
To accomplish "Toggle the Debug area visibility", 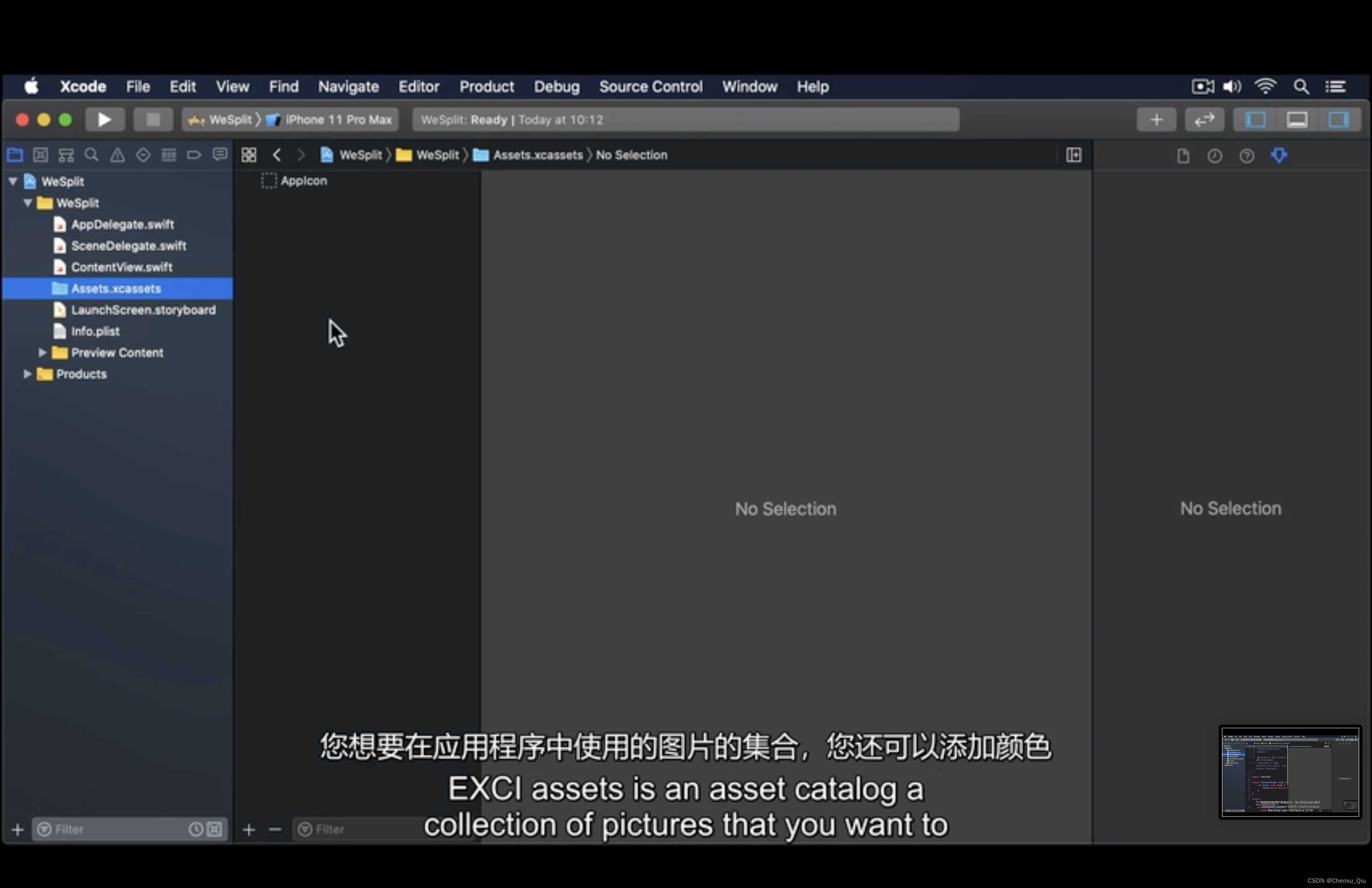I will coord(1297,120).
